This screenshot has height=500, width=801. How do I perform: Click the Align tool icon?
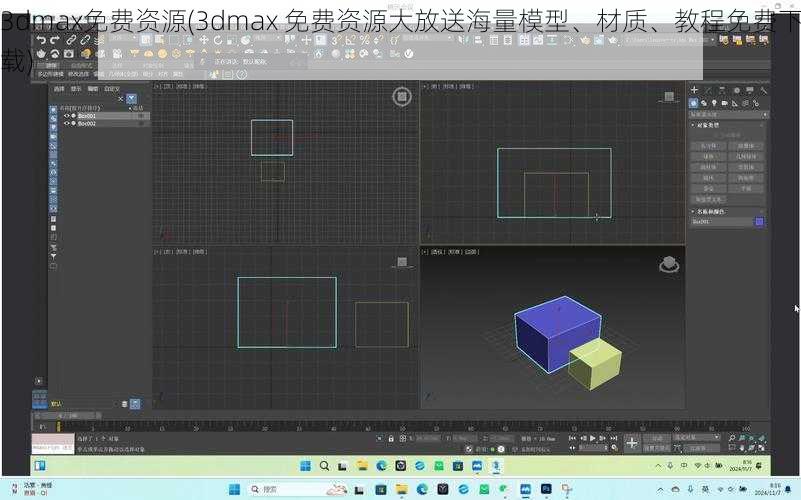click(x=478, y=40)
